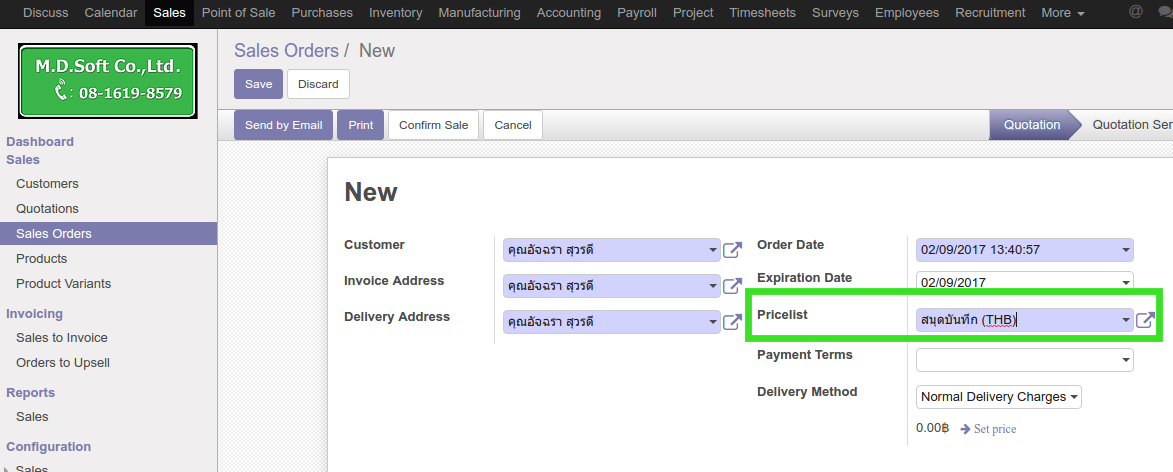
Task: Go to Quotations in sidebar
Action: pos(47,209)
